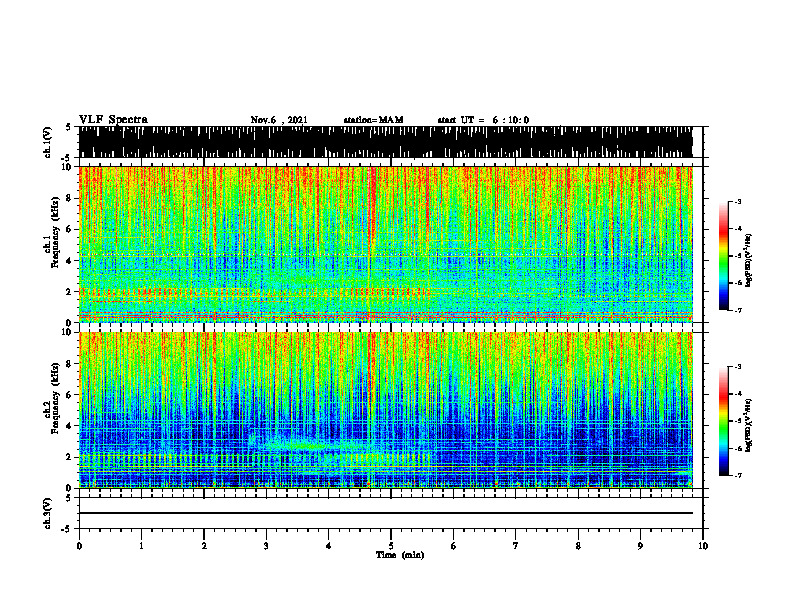The width and height of the screenshot is (792, 612).
Task: Click the "5" voltage tick of ch.3(V) panel
Action: [x=68, y=498]
